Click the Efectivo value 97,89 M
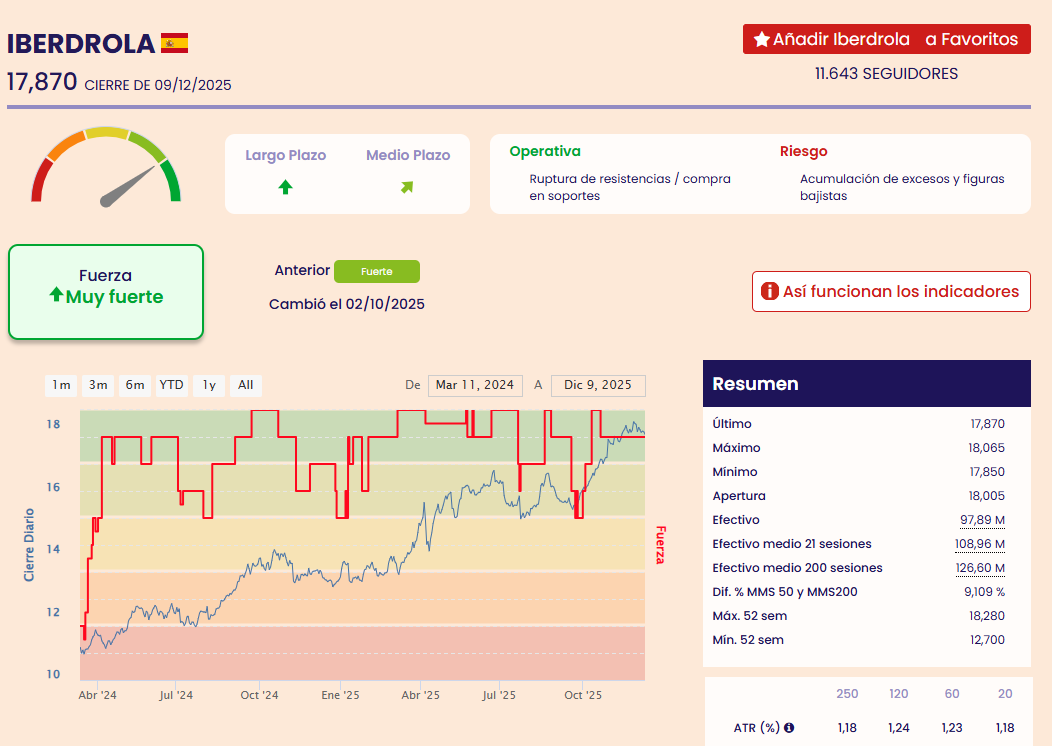 tap(982, 520)
